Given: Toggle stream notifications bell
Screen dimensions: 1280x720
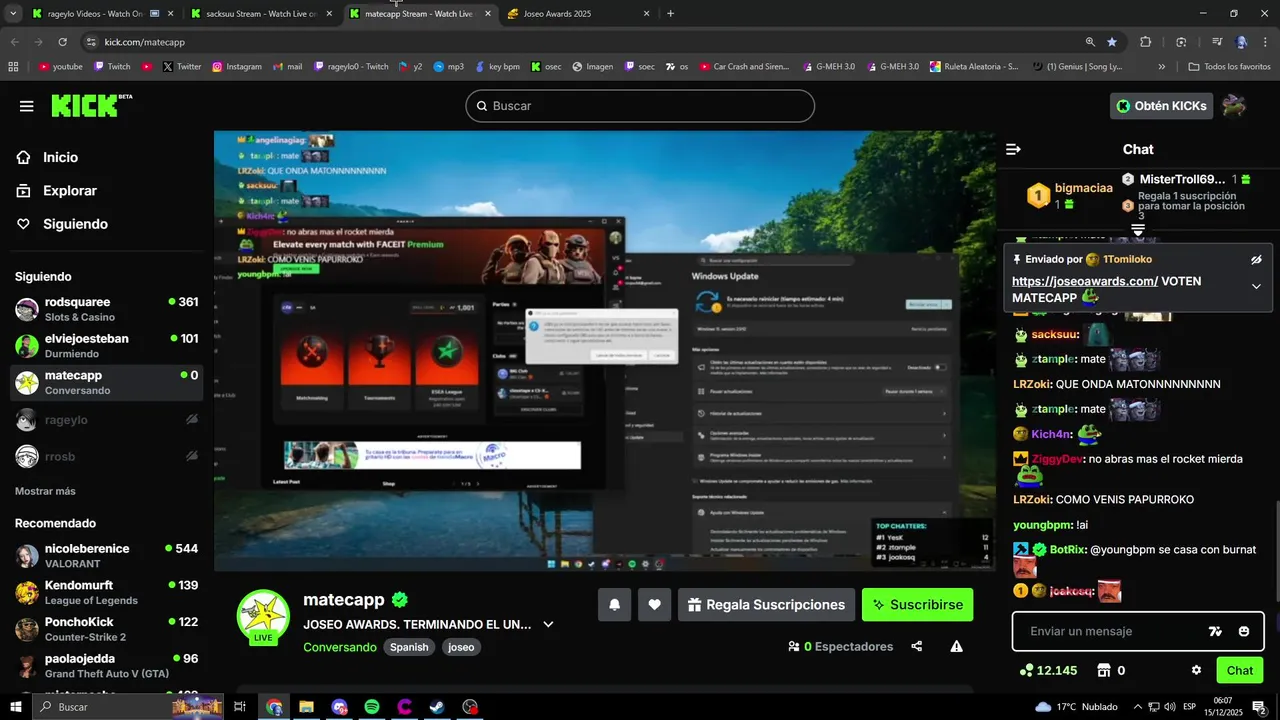Looking at the screenshot, I should 614,604.
